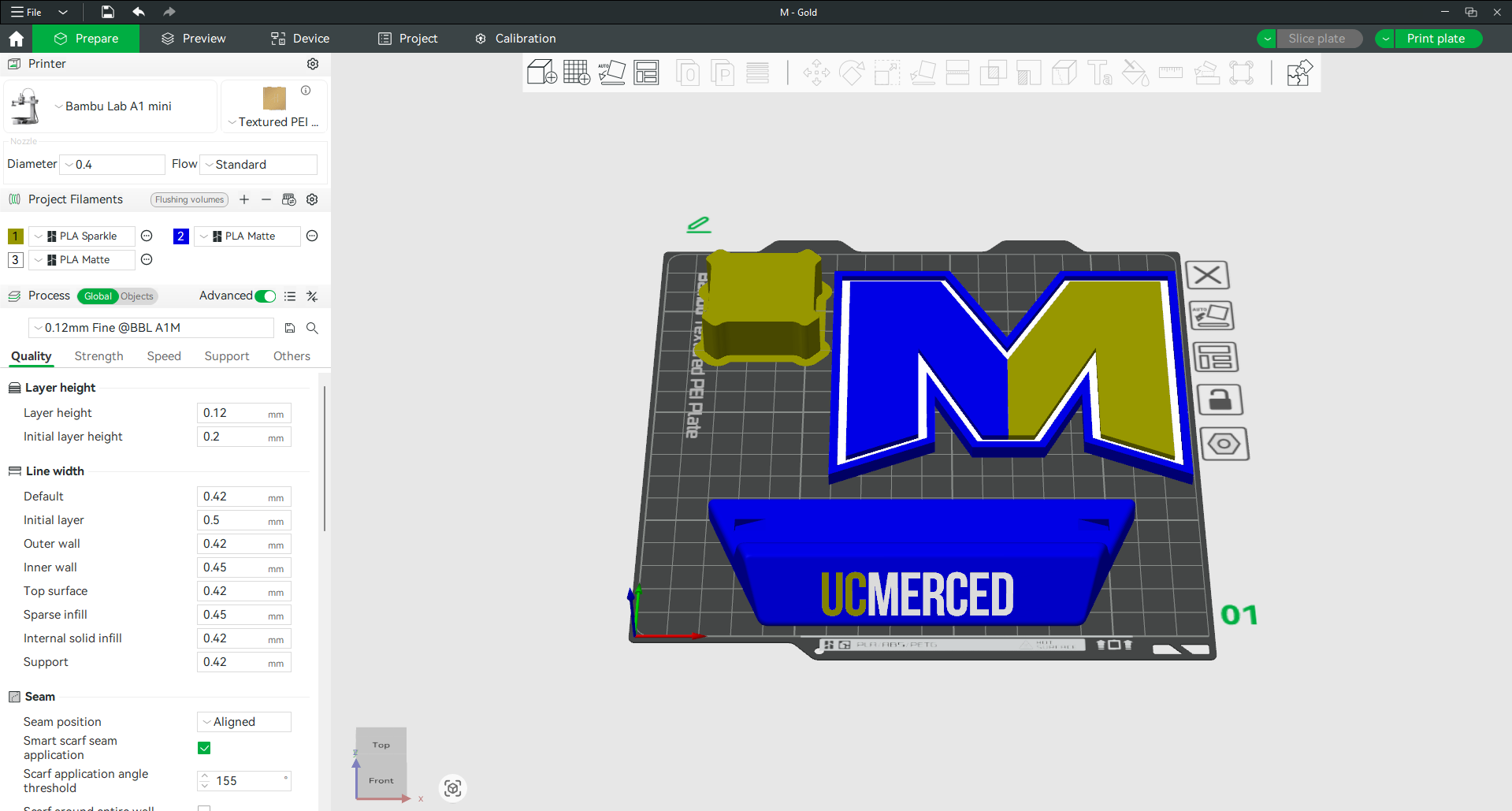Select the Measure ruler tool
Screen dimensions: 1512x811
point(1171,73)
